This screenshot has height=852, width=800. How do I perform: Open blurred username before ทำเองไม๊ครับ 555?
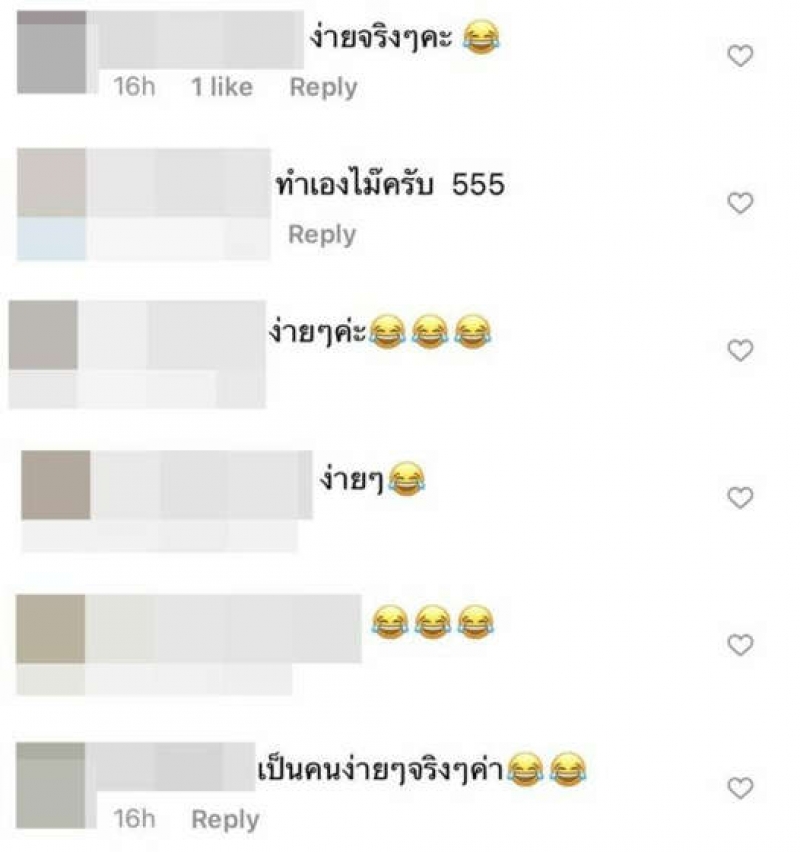click(x=178, y=183)
